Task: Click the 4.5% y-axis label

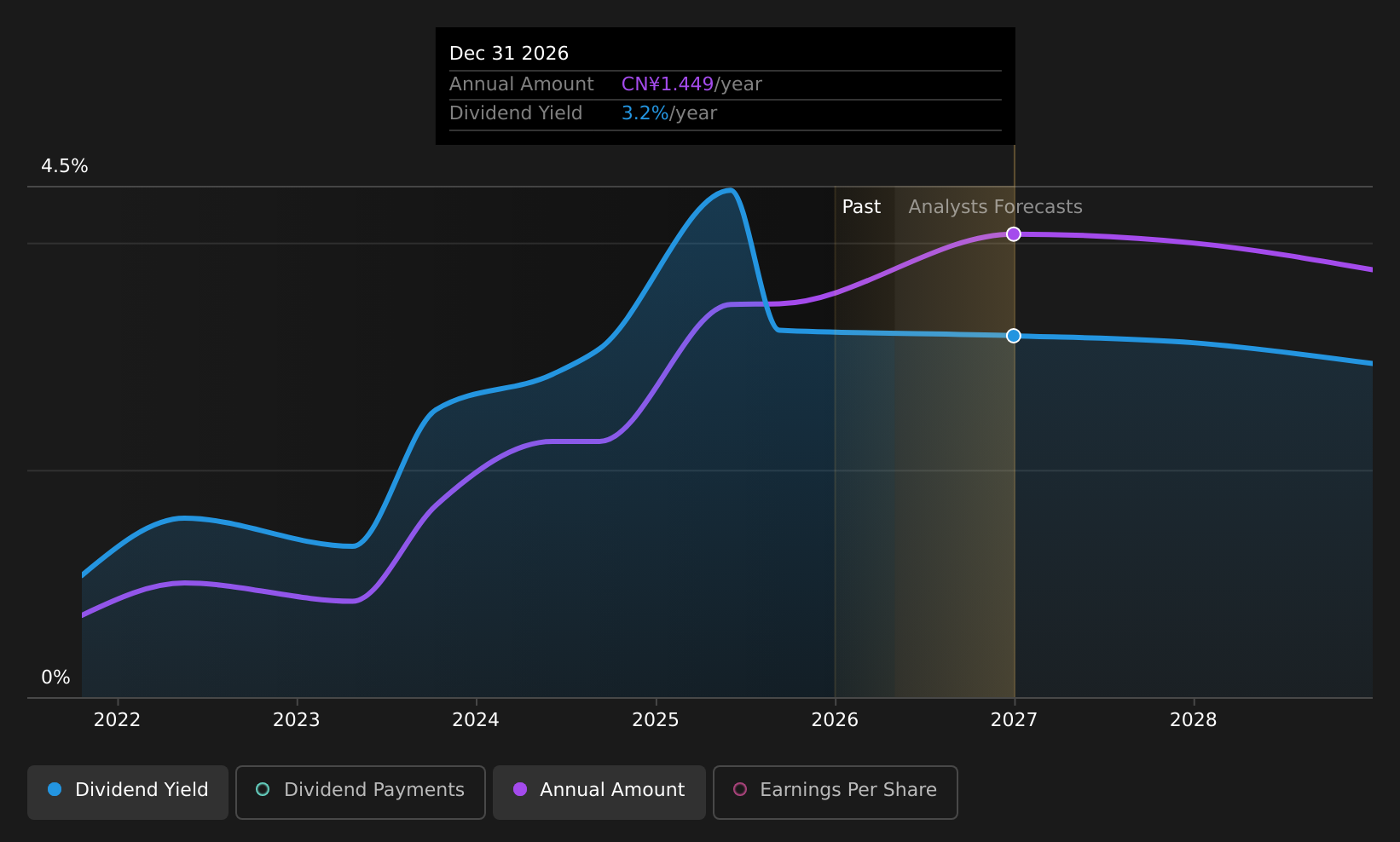Action: [x=65, y=166]
